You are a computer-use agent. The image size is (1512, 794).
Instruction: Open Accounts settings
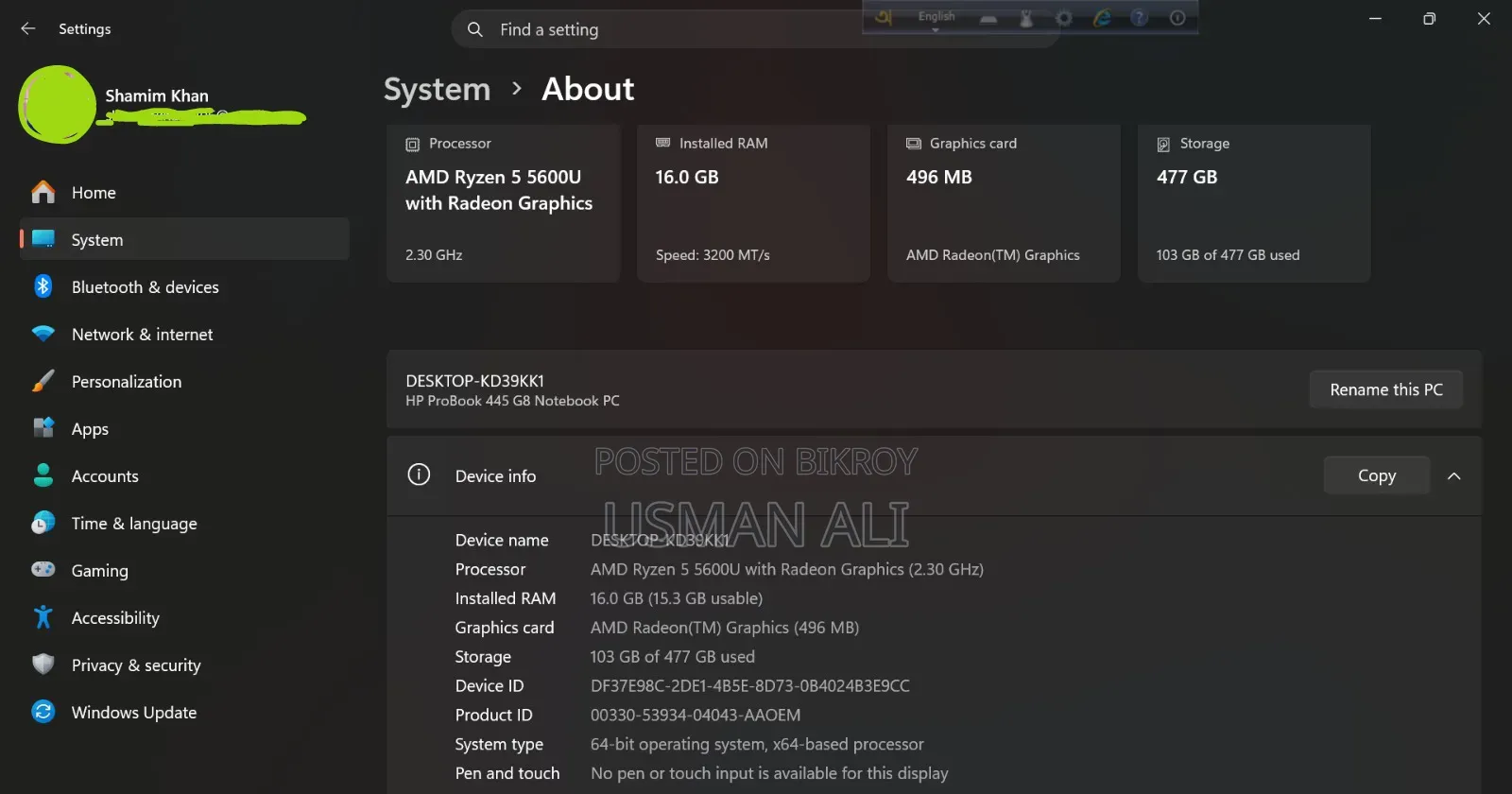[x=185, y=475]
